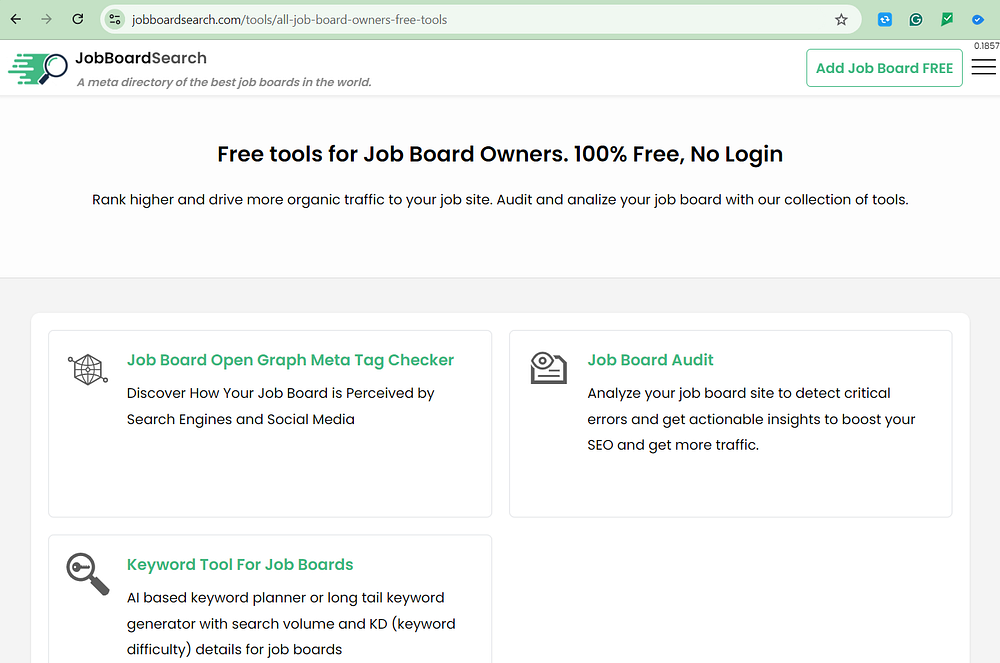
Task: Click the heading 'Free tools for Job Board Owners'
Action: tap(500, 154)
